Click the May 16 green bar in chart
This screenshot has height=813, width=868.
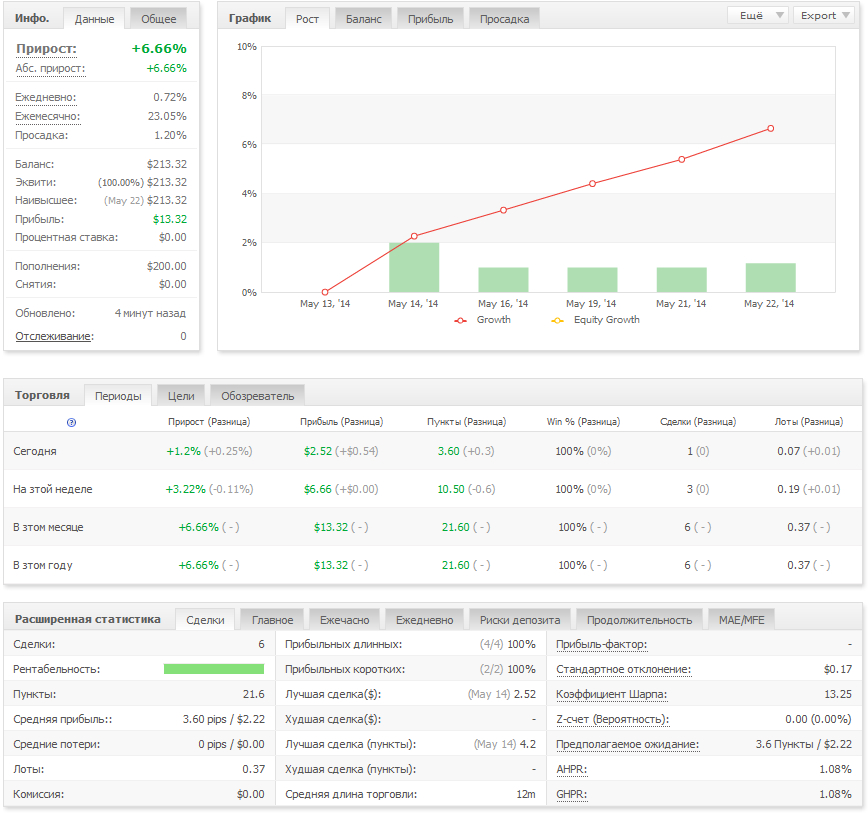[503, 280]
